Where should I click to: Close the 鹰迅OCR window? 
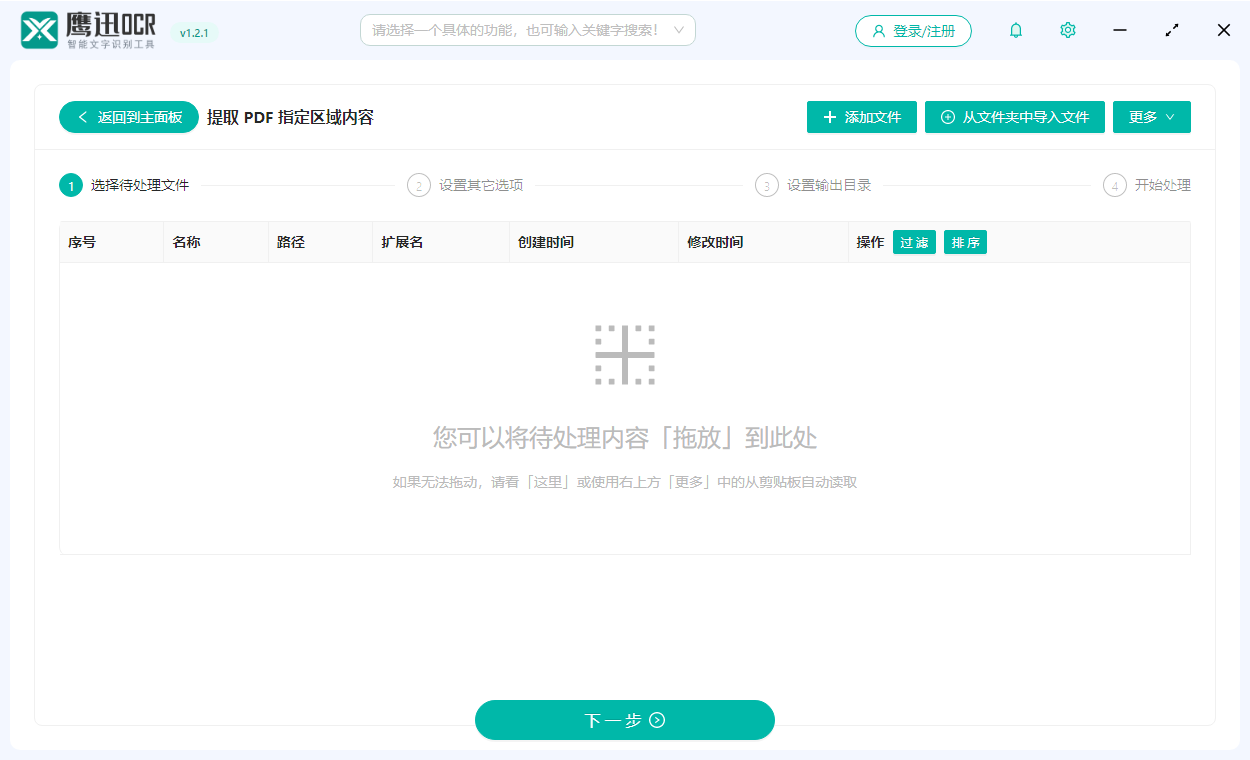pyautogui.click(x=1224, y=31)
